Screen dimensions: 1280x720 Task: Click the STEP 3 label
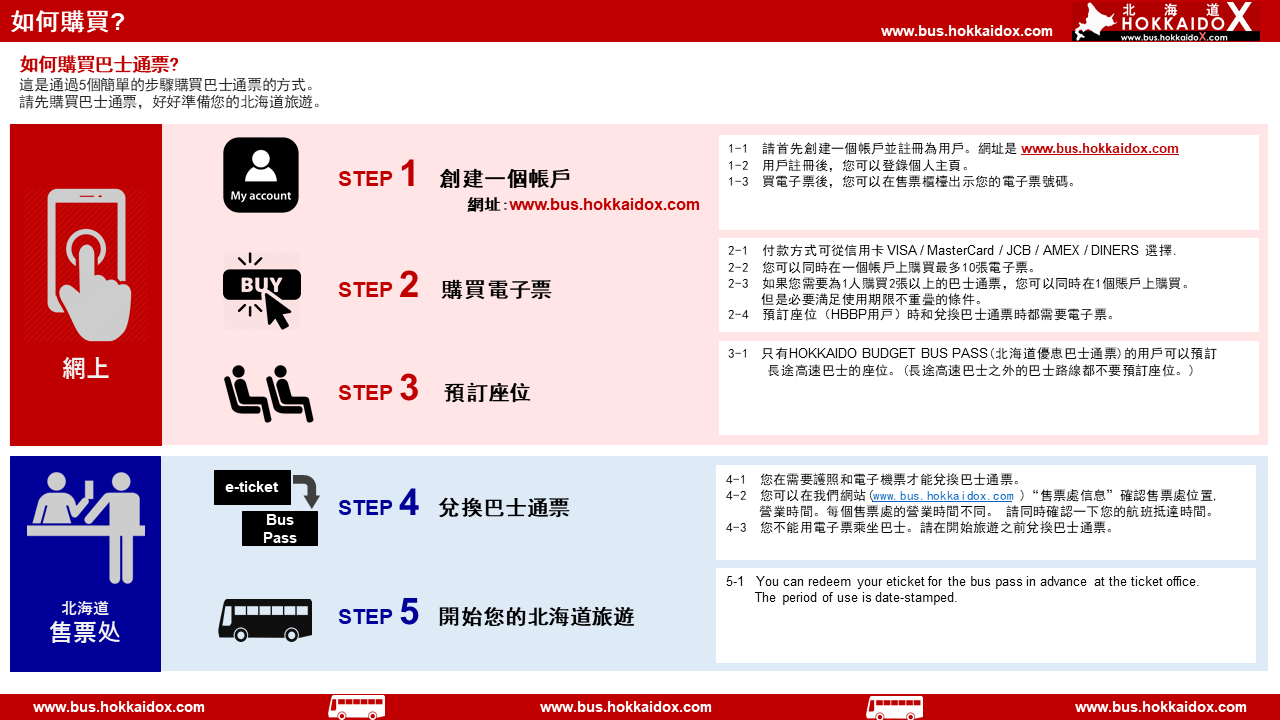tap(379, 390)
